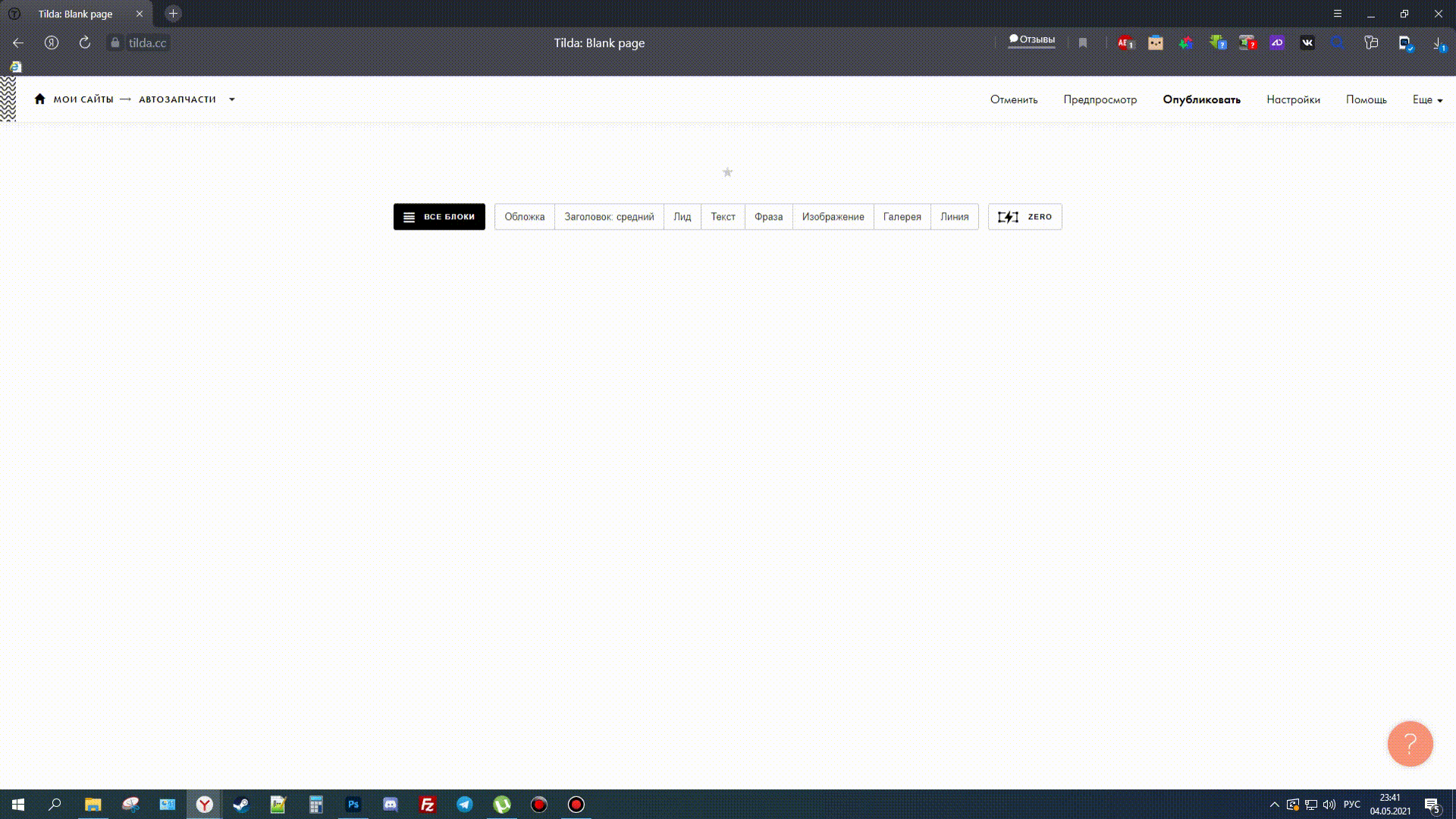Add an Обложка cover block

click(524, 217)
